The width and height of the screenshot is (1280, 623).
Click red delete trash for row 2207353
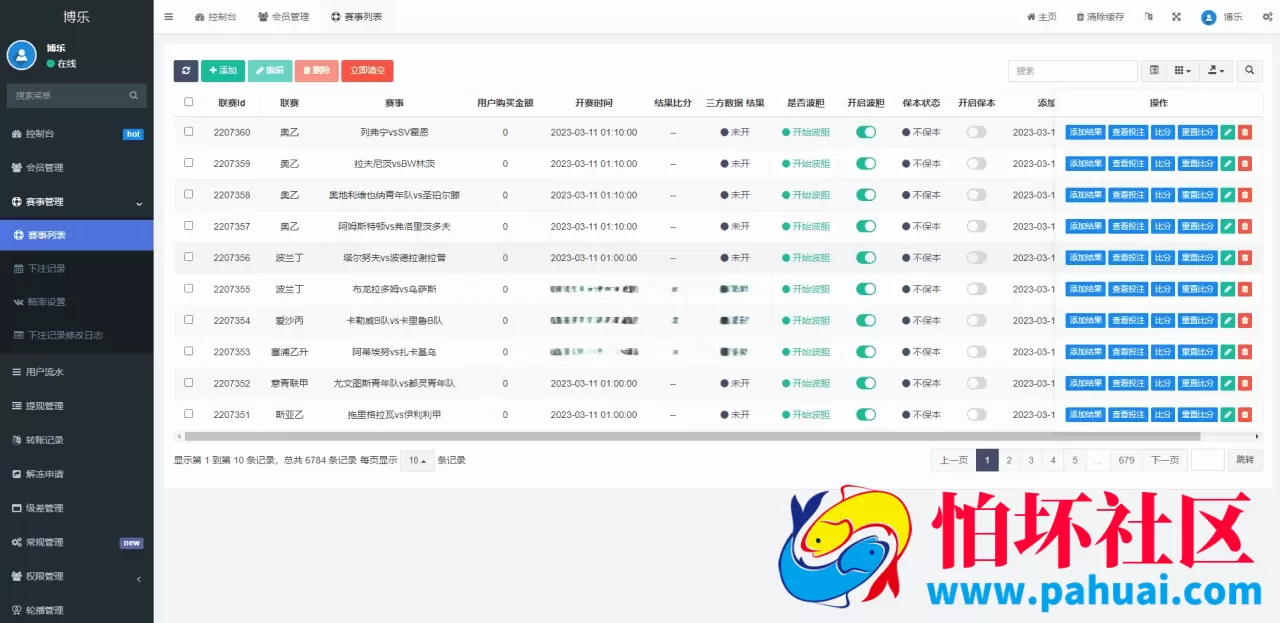coord(1245,352)
